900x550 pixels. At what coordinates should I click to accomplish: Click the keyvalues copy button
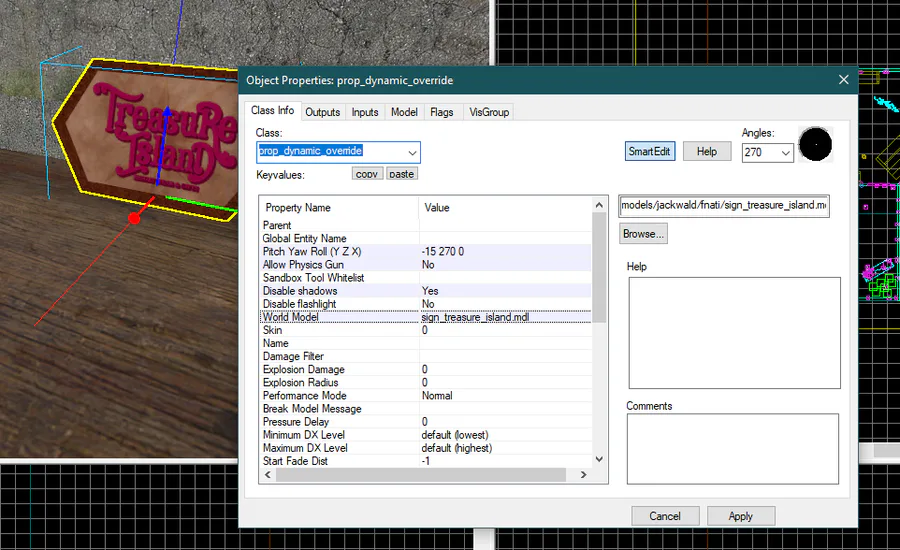(x=367, y=174)
